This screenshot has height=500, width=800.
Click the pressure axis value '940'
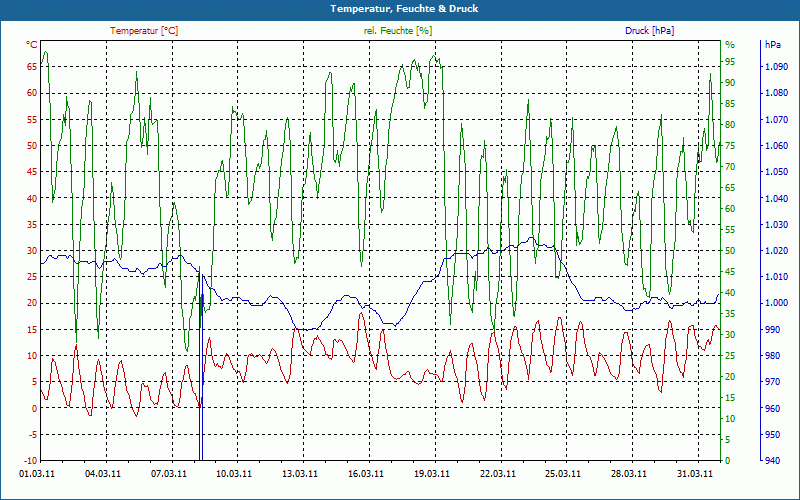pos(773,461)
